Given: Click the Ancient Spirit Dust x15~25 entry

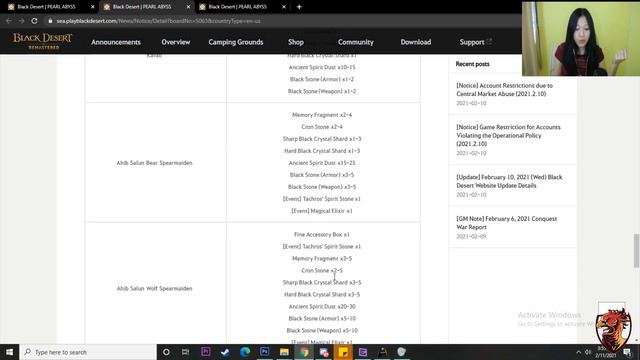Looking at the screenshot, I should (x=322, y=162).
